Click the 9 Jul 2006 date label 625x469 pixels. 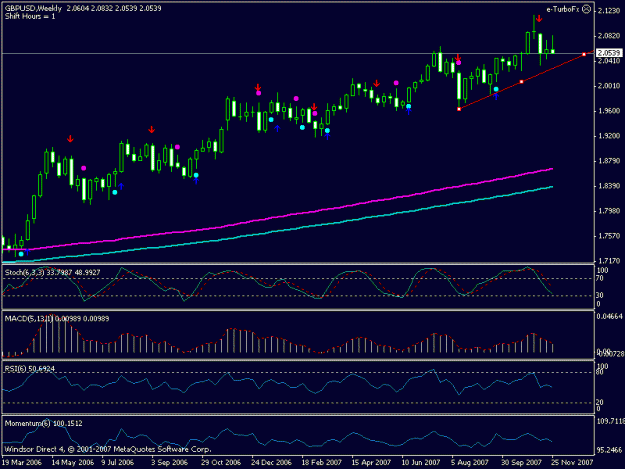click(118, 462)
